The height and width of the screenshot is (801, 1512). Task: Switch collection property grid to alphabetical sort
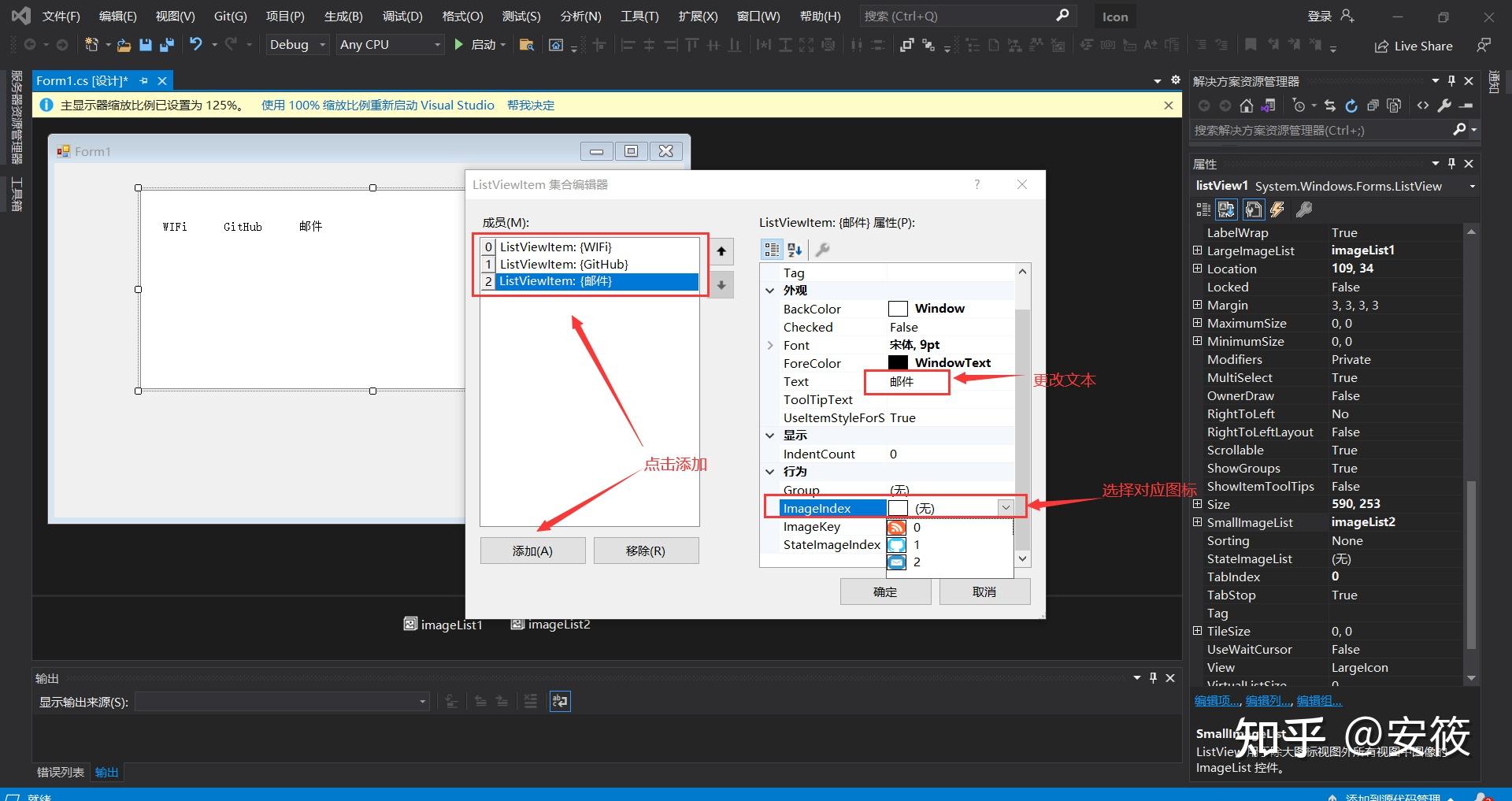(x=795, y=250)
